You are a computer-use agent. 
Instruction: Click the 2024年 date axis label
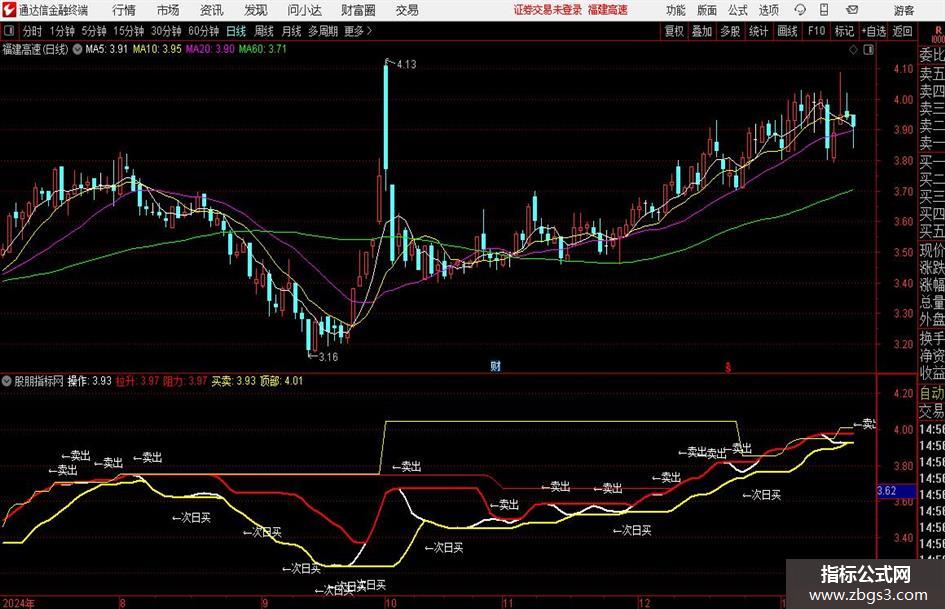click(x=18, y=603)
